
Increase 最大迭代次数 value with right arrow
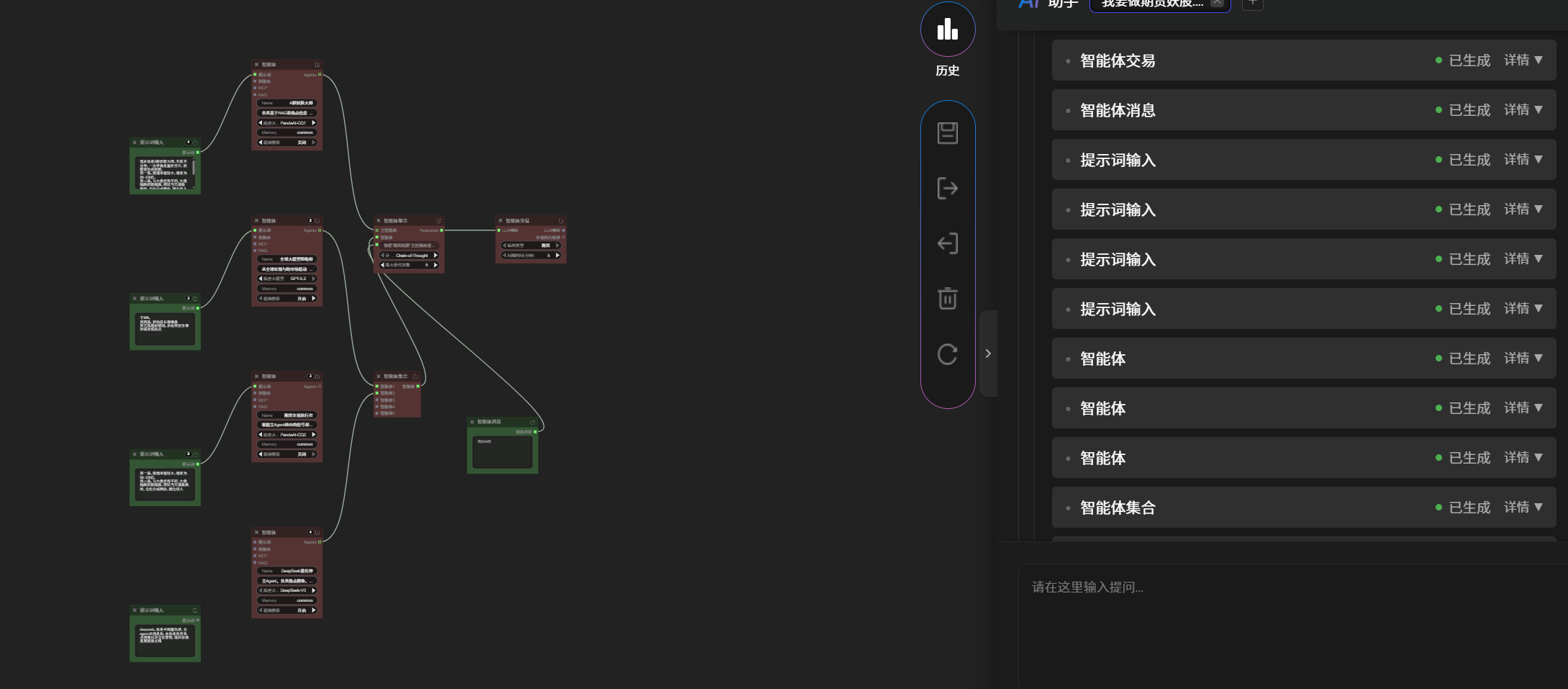pyautogui.click(x=435, y=265)
